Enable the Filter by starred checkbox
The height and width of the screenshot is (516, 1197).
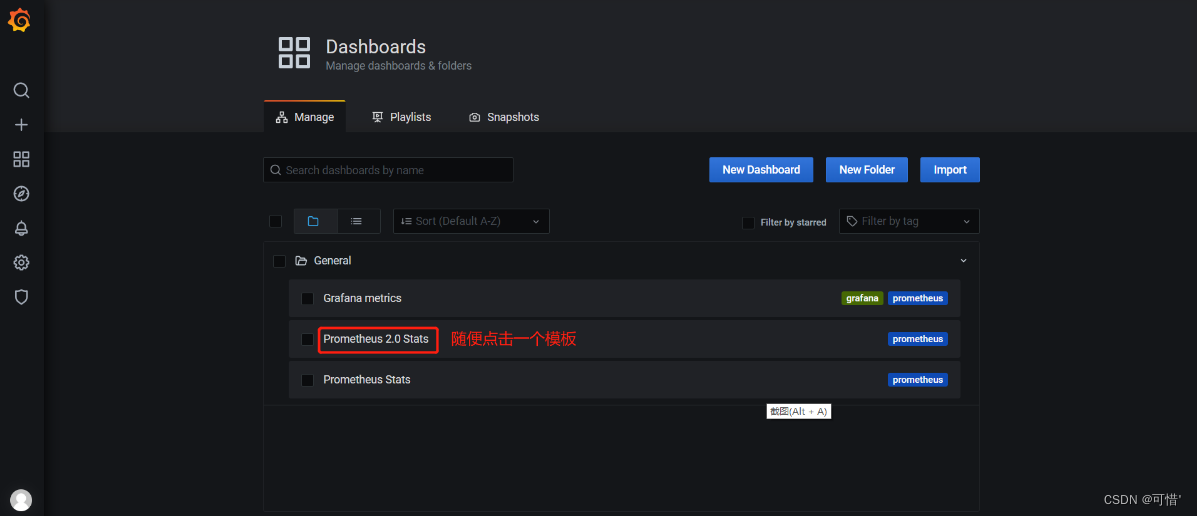[749, 223]
